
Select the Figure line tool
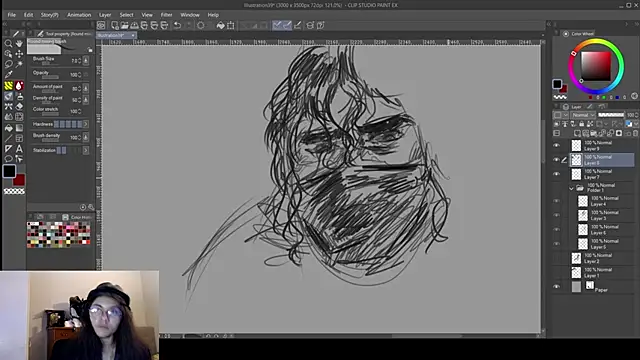(8, 138)
